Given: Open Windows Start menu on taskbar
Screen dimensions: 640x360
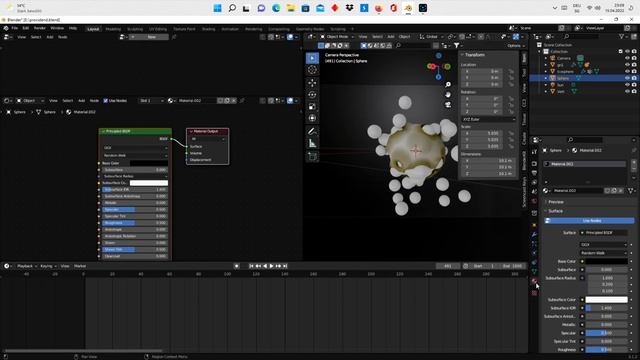Looking at the screenshot, I should [x=218, y=8].
